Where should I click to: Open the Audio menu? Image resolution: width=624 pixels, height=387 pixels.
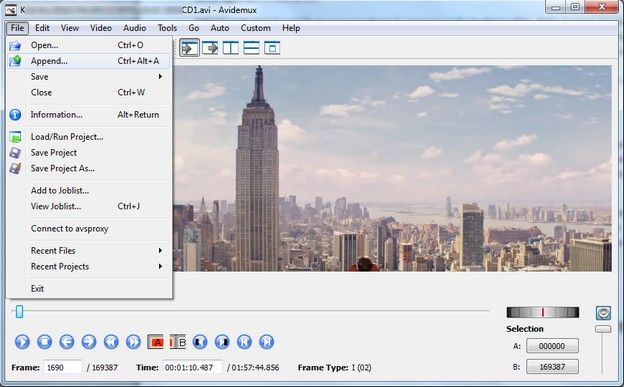click(135, 28)
